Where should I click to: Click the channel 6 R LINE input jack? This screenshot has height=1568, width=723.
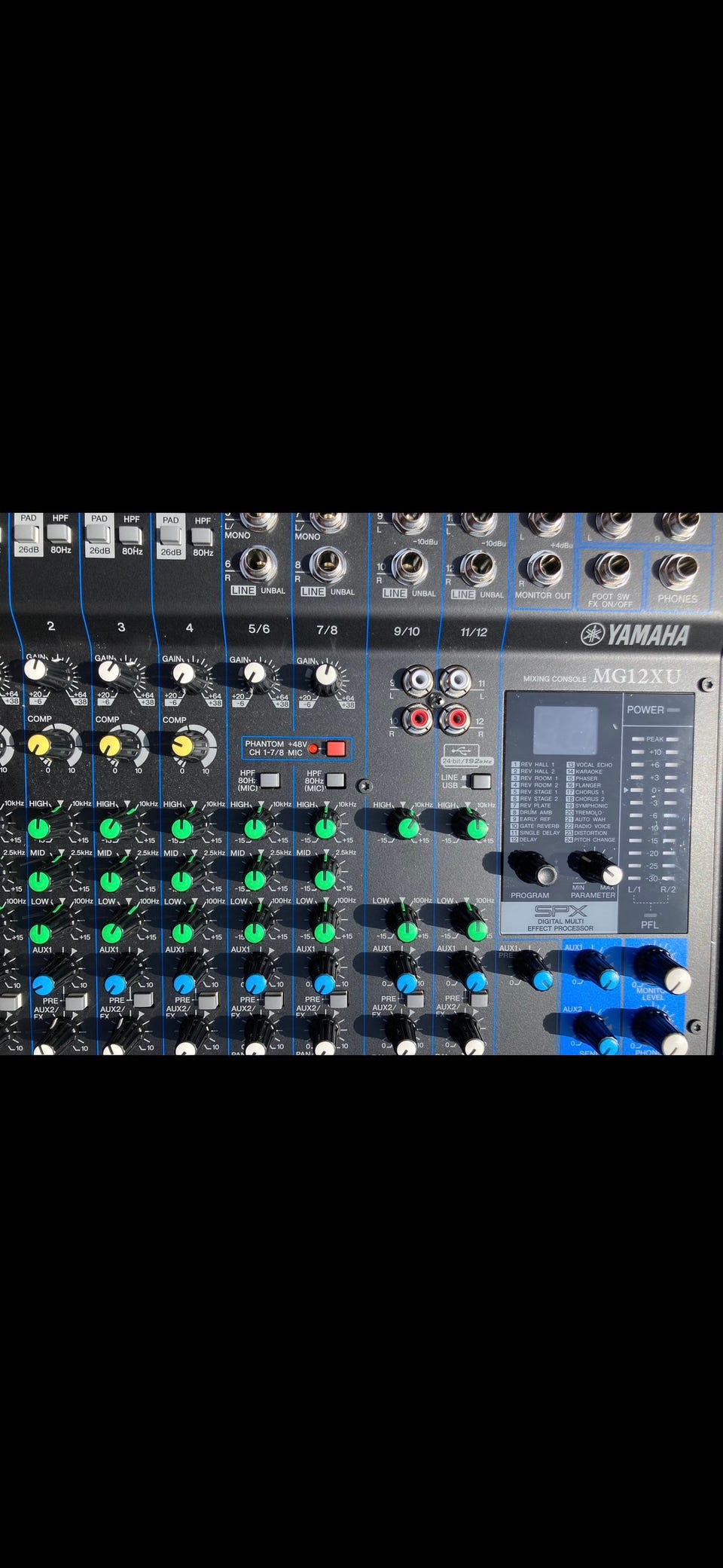point(260,564)
